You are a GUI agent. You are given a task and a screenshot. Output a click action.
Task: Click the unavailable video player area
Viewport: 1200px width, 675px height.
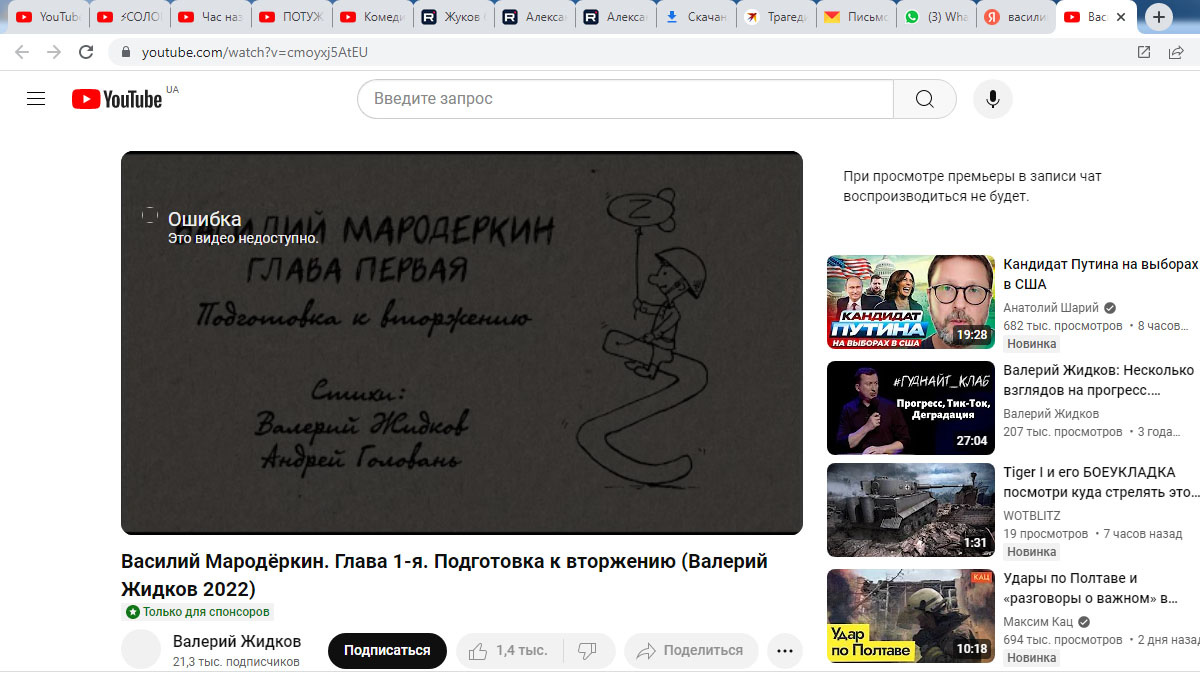462,343
